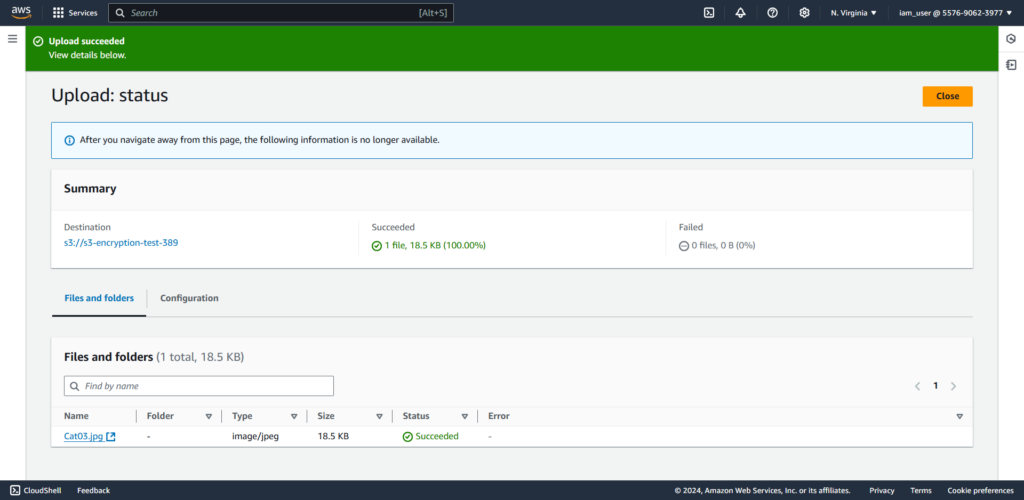This screenshot has height=500, width=1024.
Task: Sort the table by Status column
Action: pyautogui.click(x=465, y=416)
